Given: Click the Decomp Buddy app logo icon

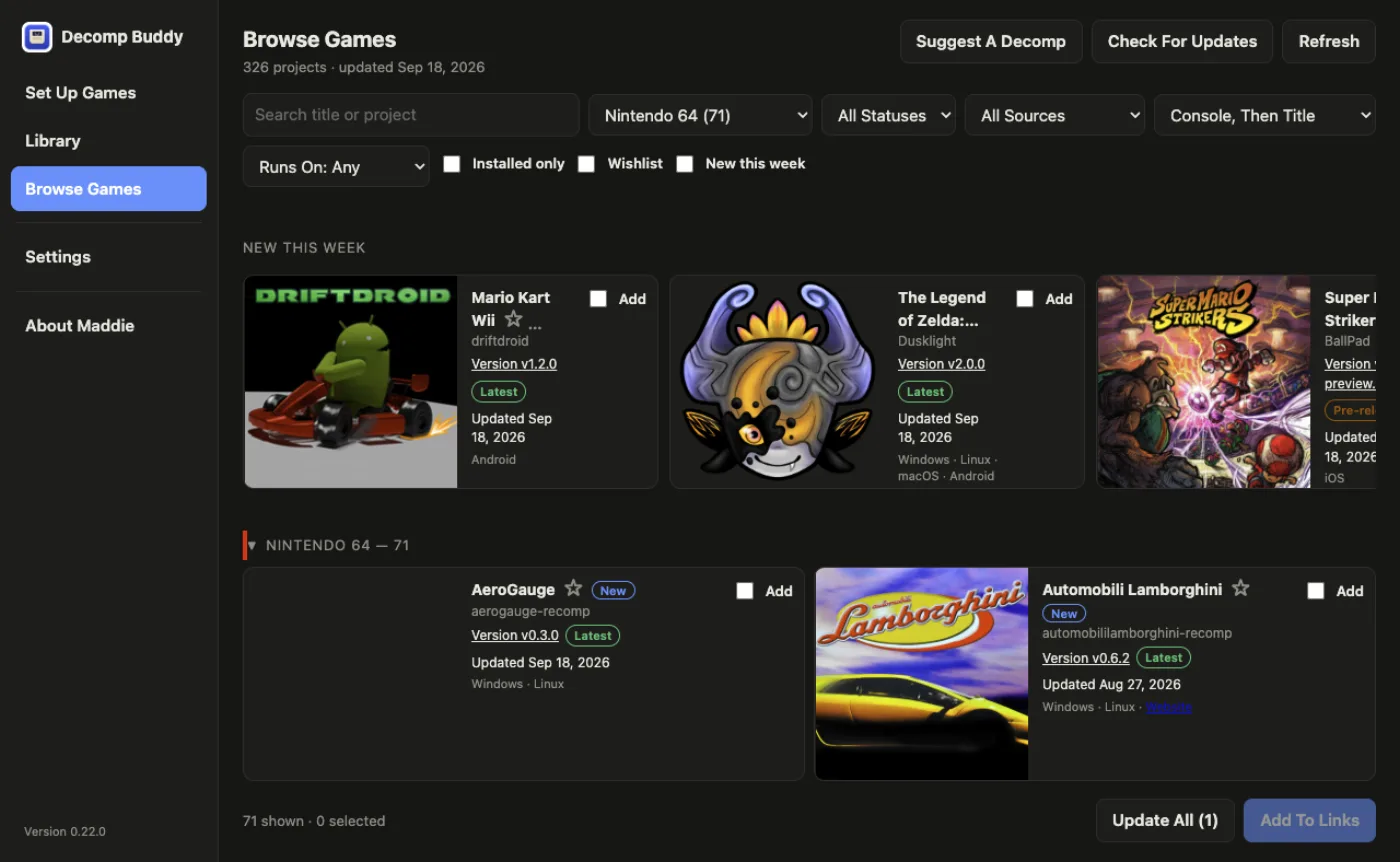Looking at the screenshot, I should tap(37, 37).
